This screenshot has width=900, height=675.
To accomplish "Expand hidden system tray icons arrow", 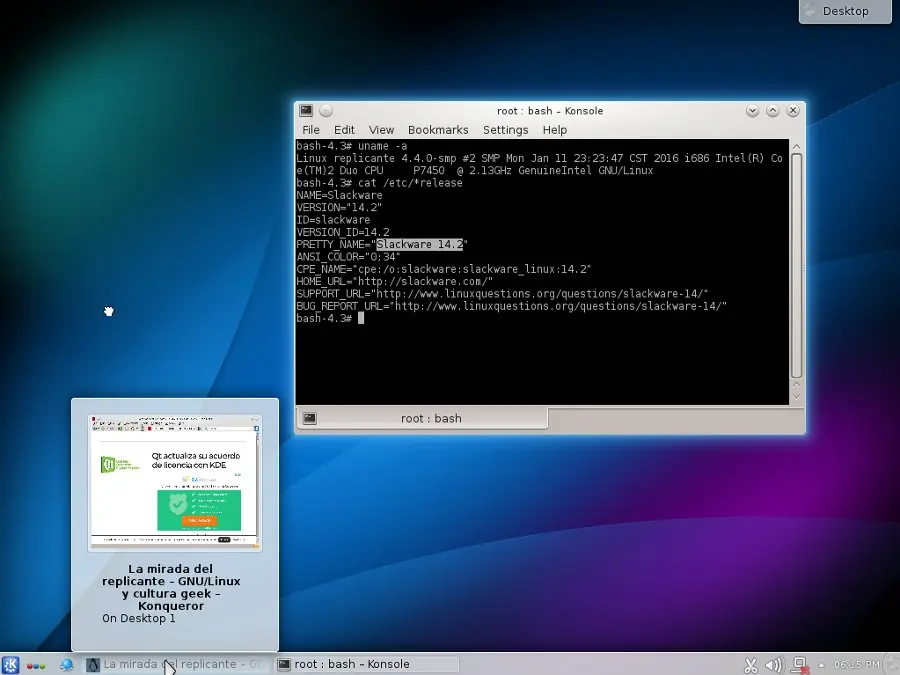I will (821, 665).
